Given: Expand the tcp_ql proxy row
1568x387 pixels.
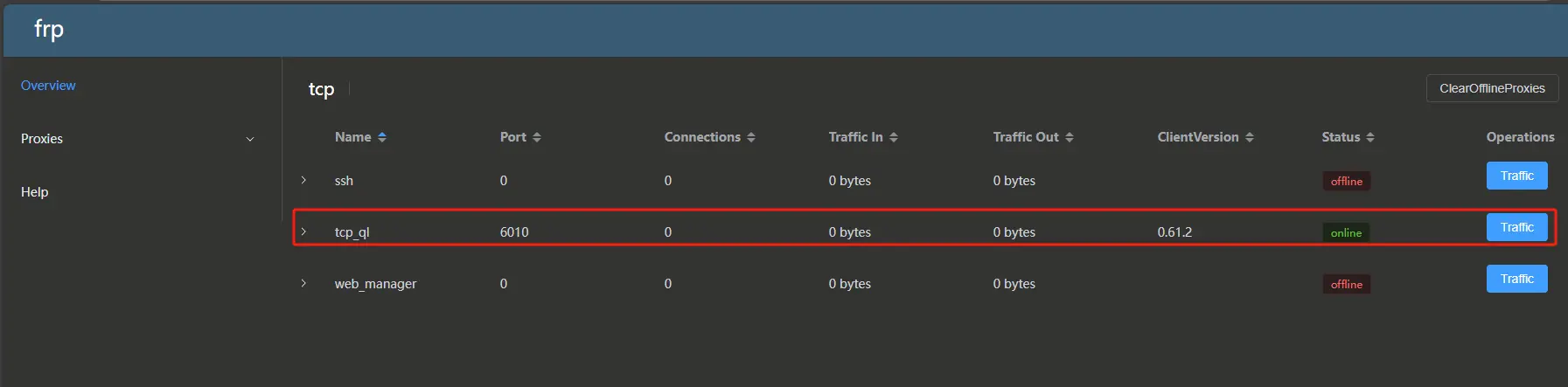Looking at the screenshot, I should (x=303, y=232).
